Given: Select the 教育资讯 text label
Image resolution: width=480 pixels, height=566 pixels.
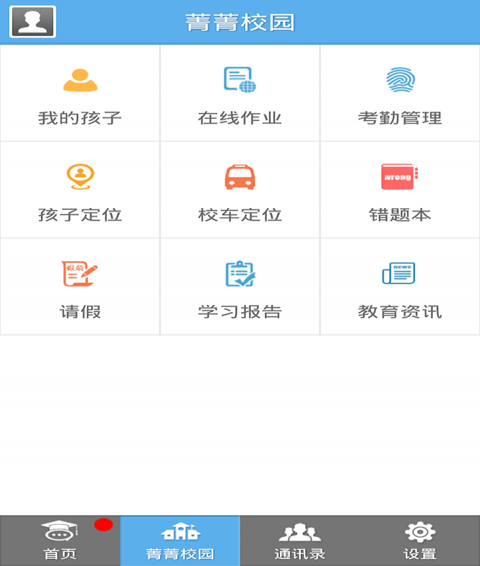Looking at the screenshot, I should [x=400, y=312].
